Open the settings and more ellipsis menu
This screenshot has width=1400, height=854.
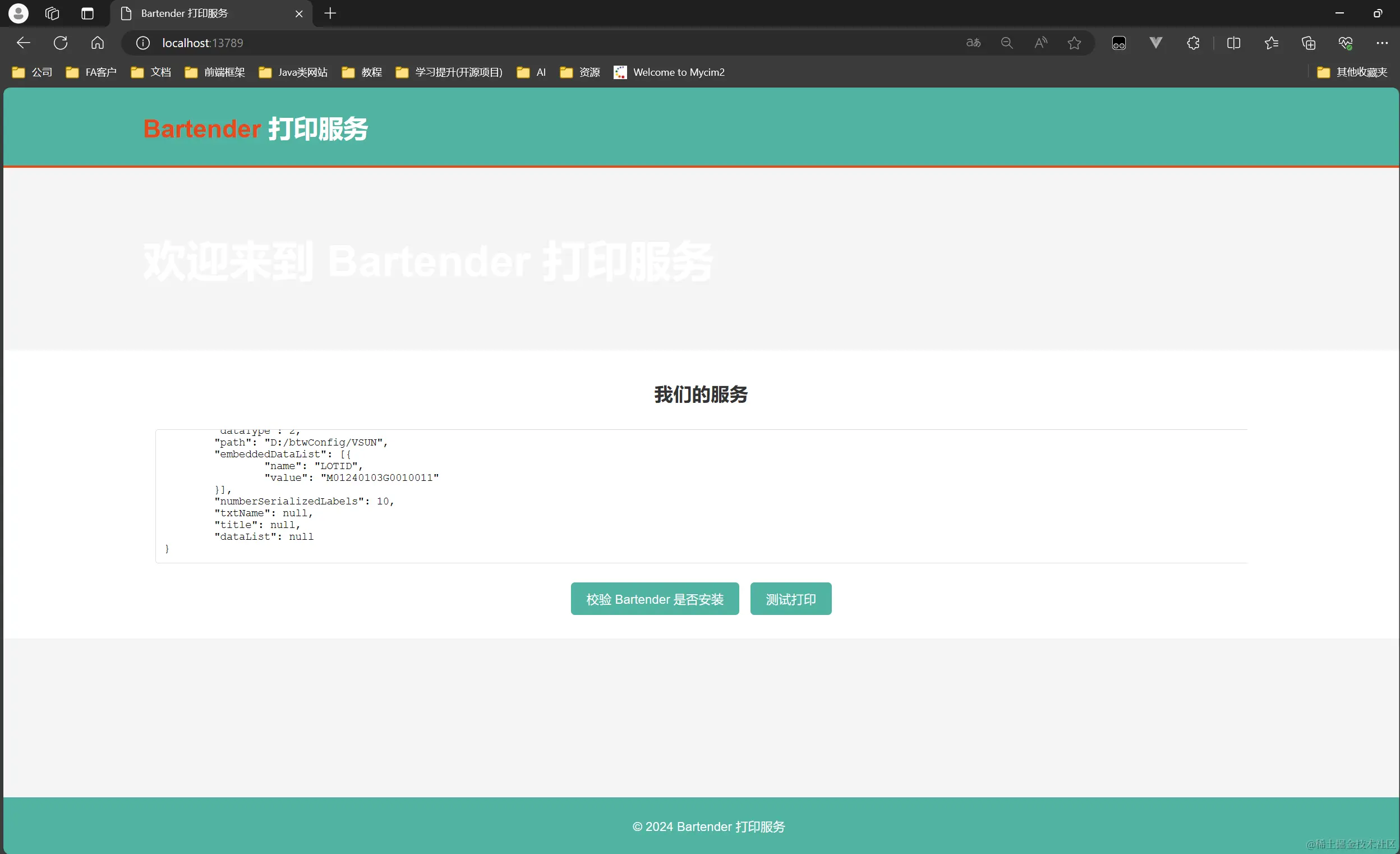tap(1382, 43)
